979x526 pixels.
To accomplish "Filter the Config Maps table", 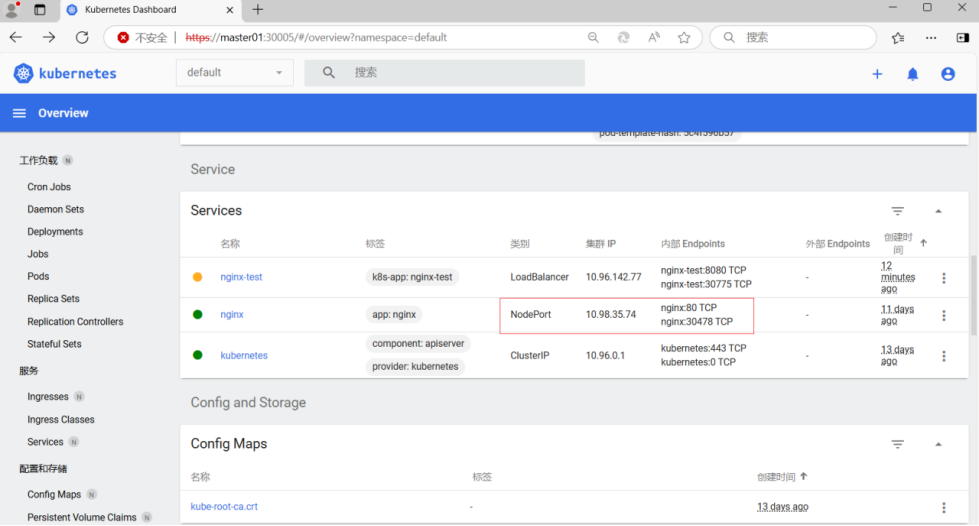I will click(897, 444).
